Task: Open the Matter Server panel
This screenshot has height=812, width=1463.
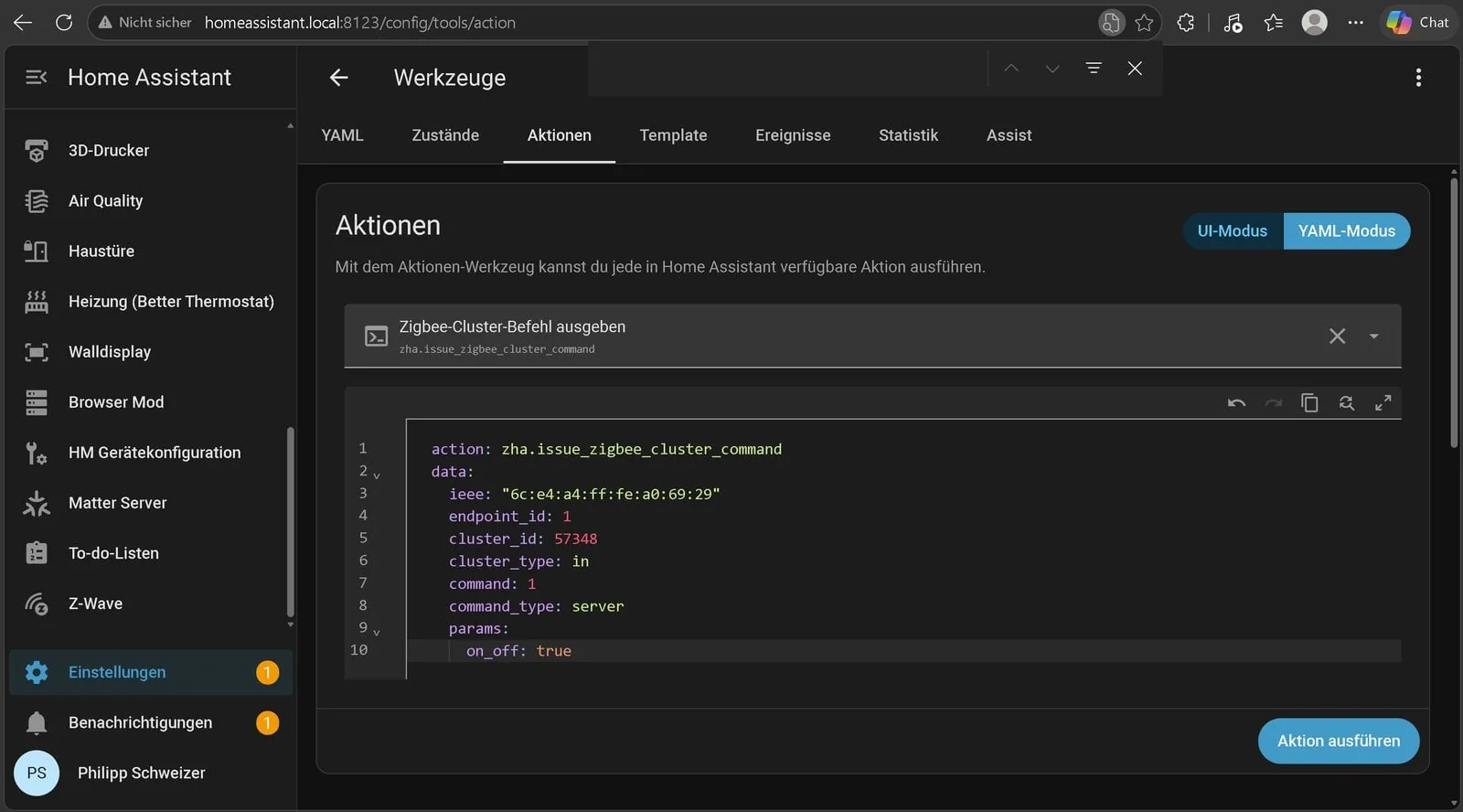Action: point(151,502)
